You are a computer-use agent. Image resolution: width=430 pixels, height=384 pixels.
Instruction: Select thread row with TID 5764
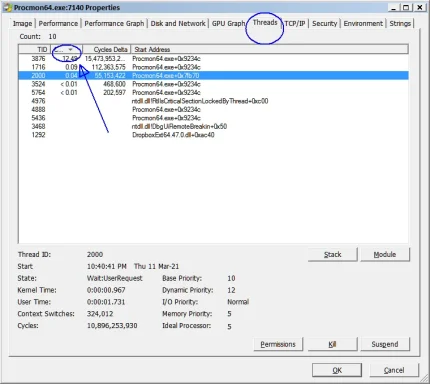click(x=213, y=93)
